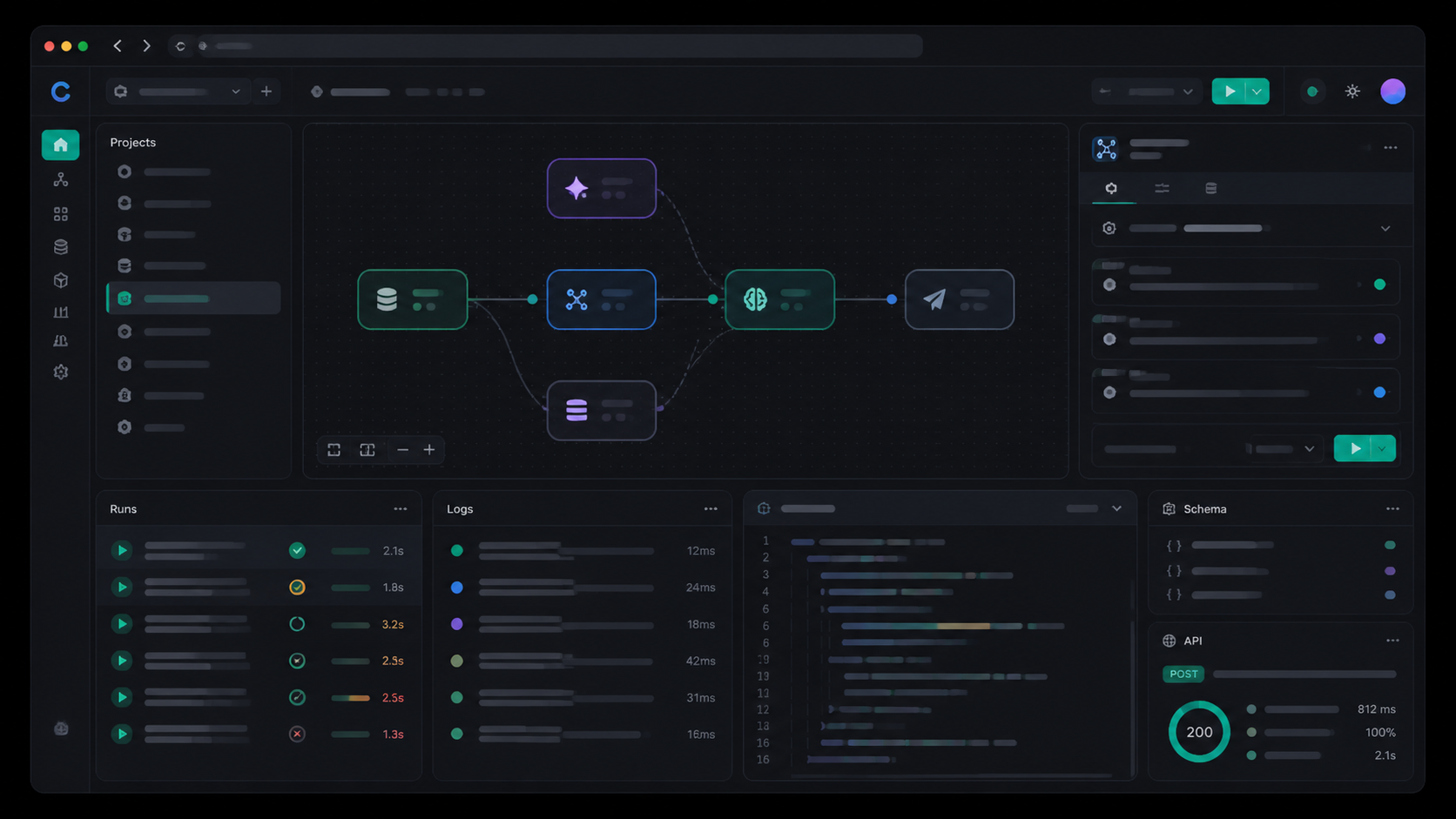
Task: Open the project selector dropdown in the top bar
Action: pyautogui.click(x=179, y=91)
